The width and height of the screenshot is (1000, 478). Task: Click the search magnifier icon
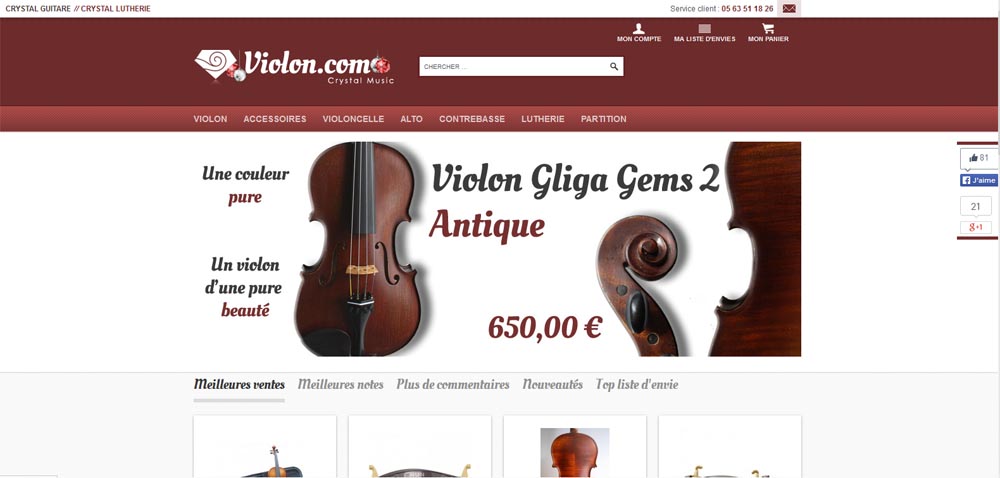pos(614,66)
